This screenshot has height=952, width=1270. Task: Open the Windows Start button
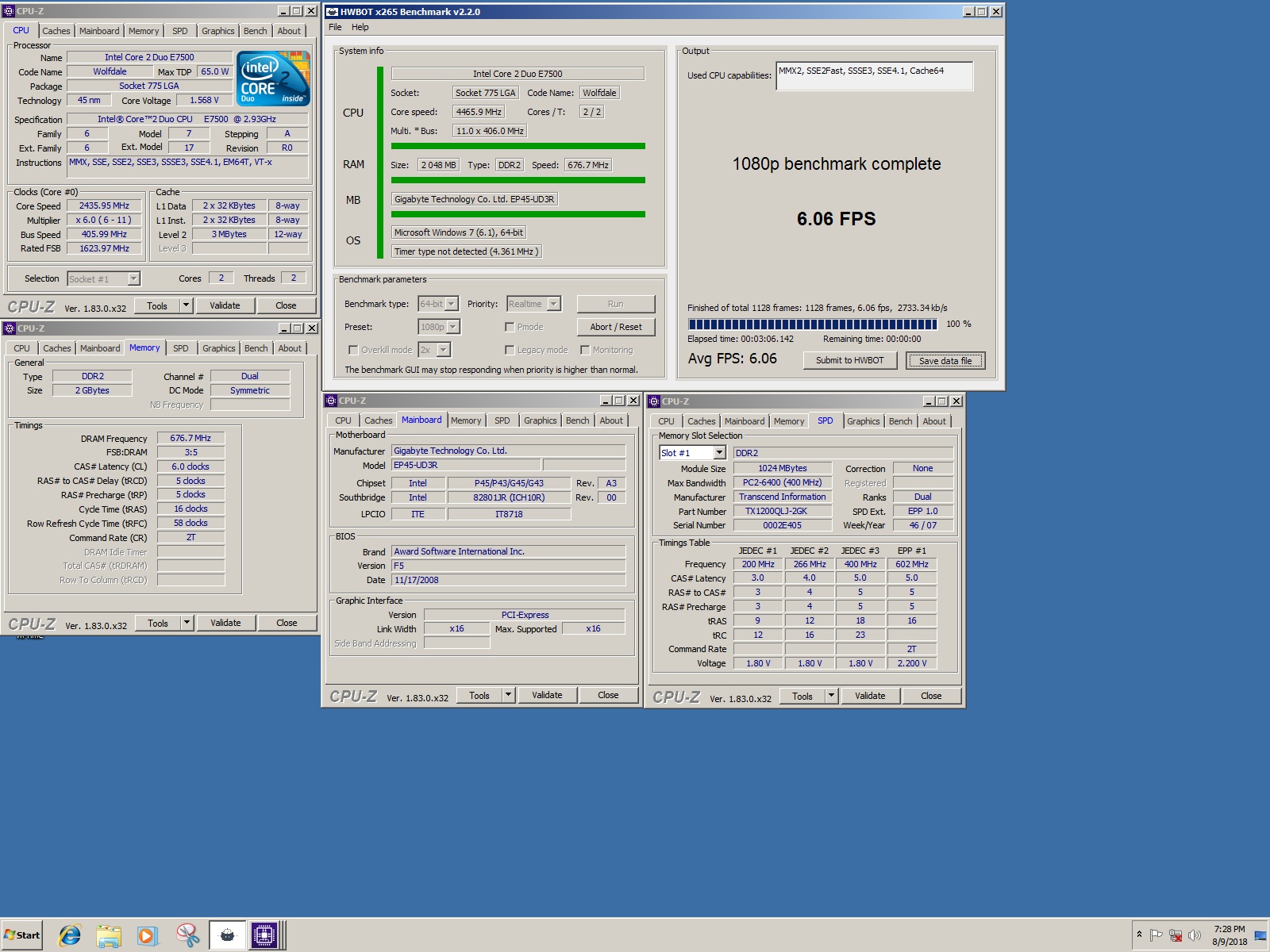(x=22, y=935)
